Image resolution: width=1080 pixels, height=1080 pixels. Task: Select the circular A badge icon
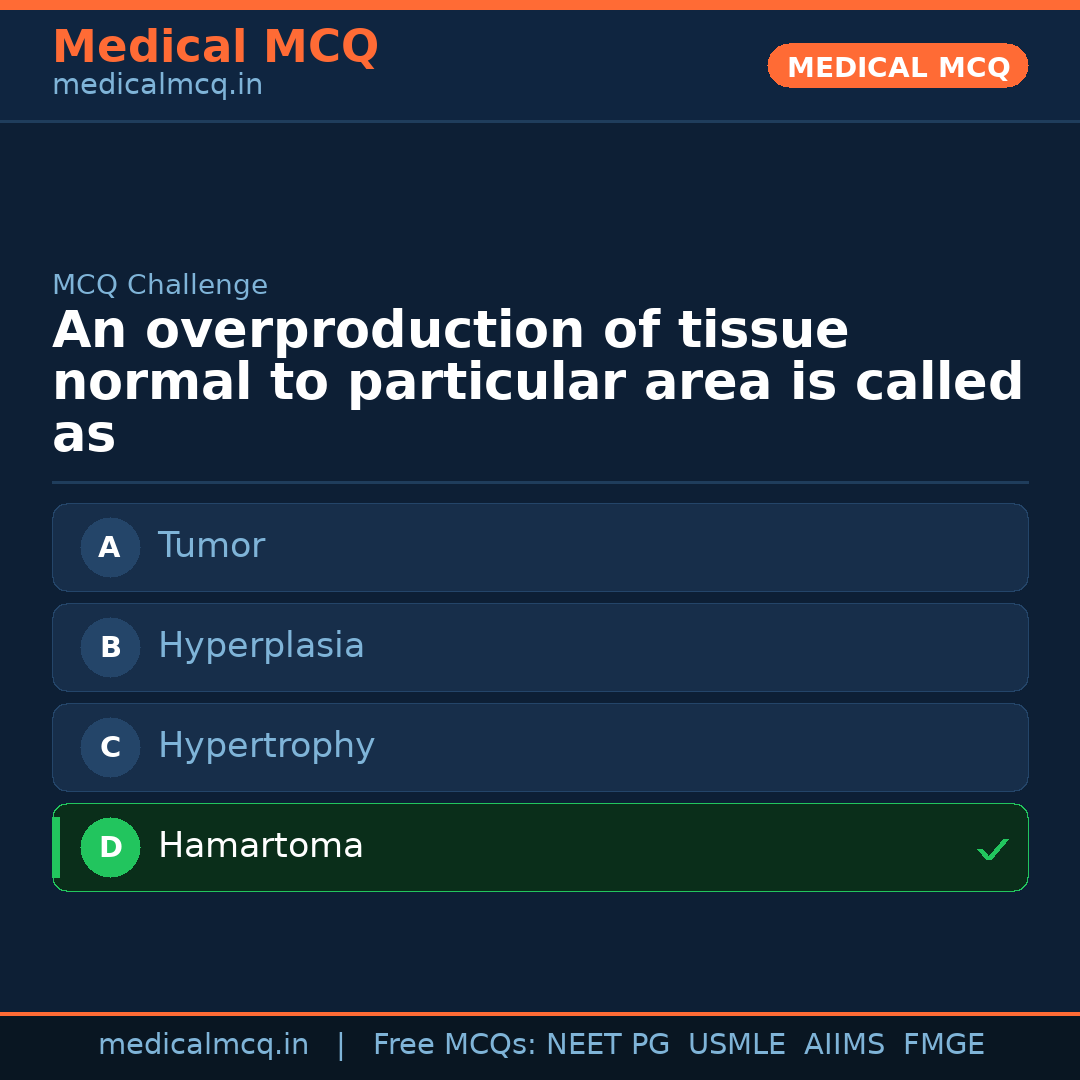[110, 547]
